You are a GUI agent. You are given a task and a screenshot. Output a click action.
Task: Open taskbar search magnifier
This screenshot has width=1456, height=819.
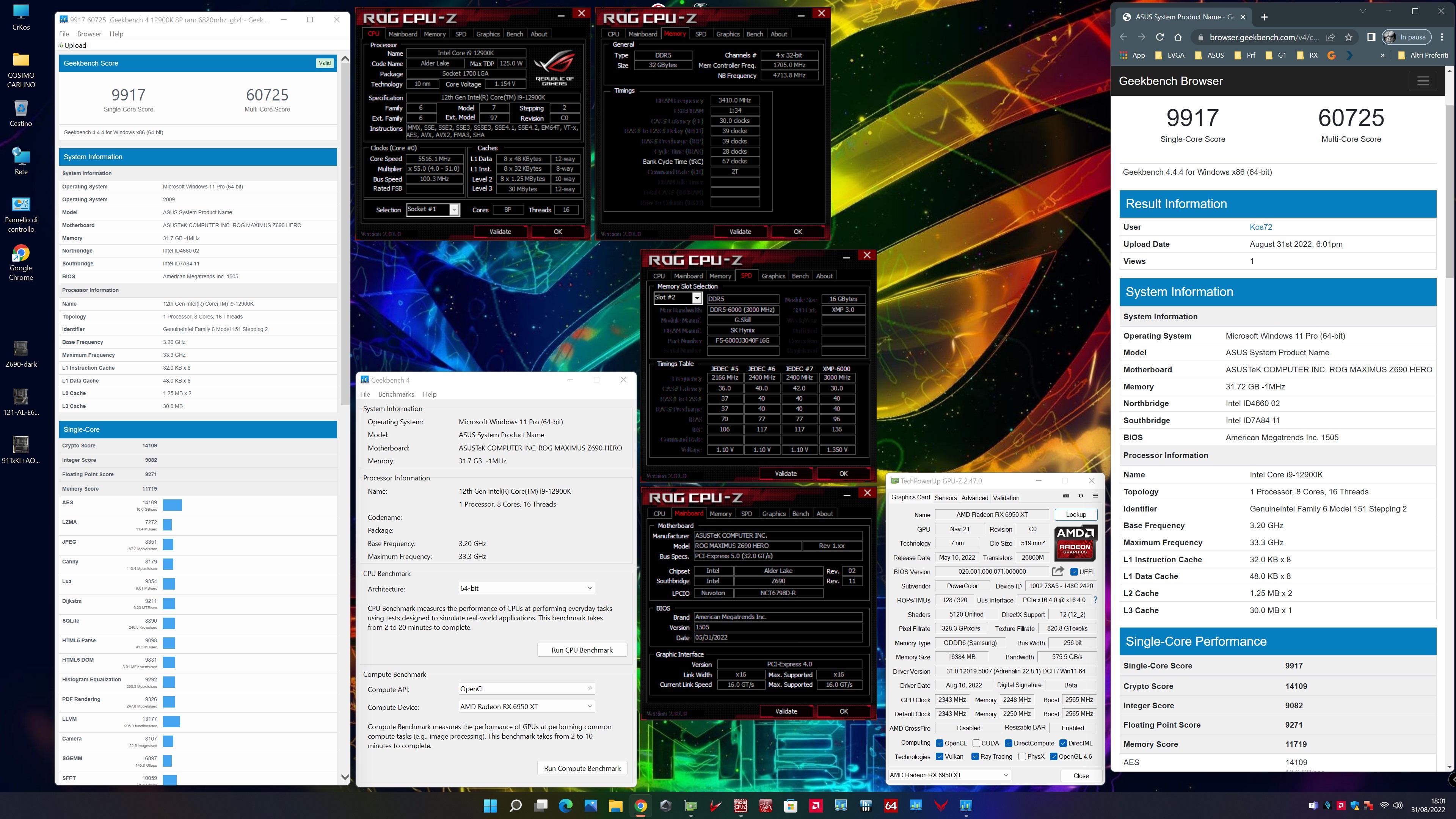click(515, 805)
